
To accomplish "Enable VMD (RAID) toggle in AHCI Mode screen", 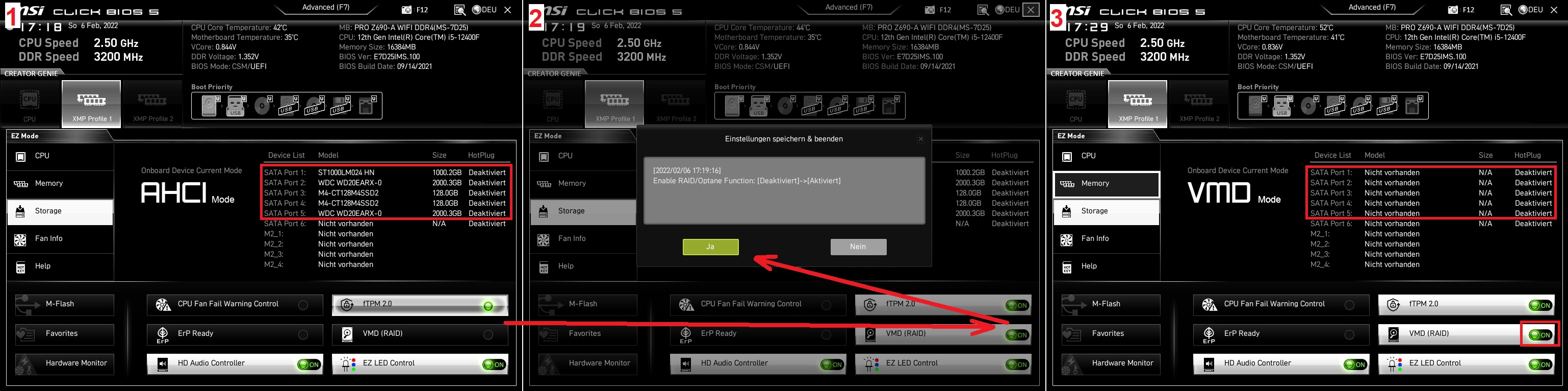I will point(488,335).
